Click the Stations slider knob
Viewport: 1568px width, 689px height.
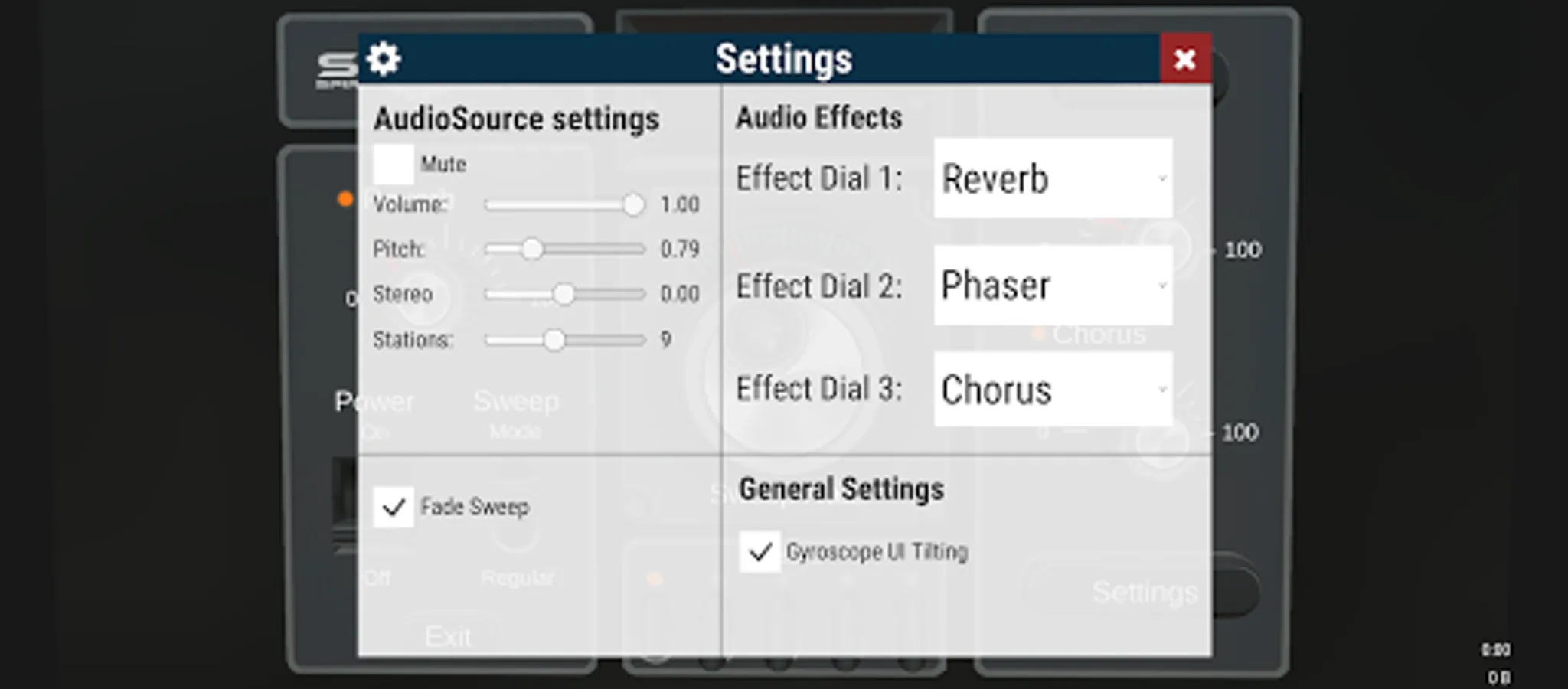click(x=554, y=339)
